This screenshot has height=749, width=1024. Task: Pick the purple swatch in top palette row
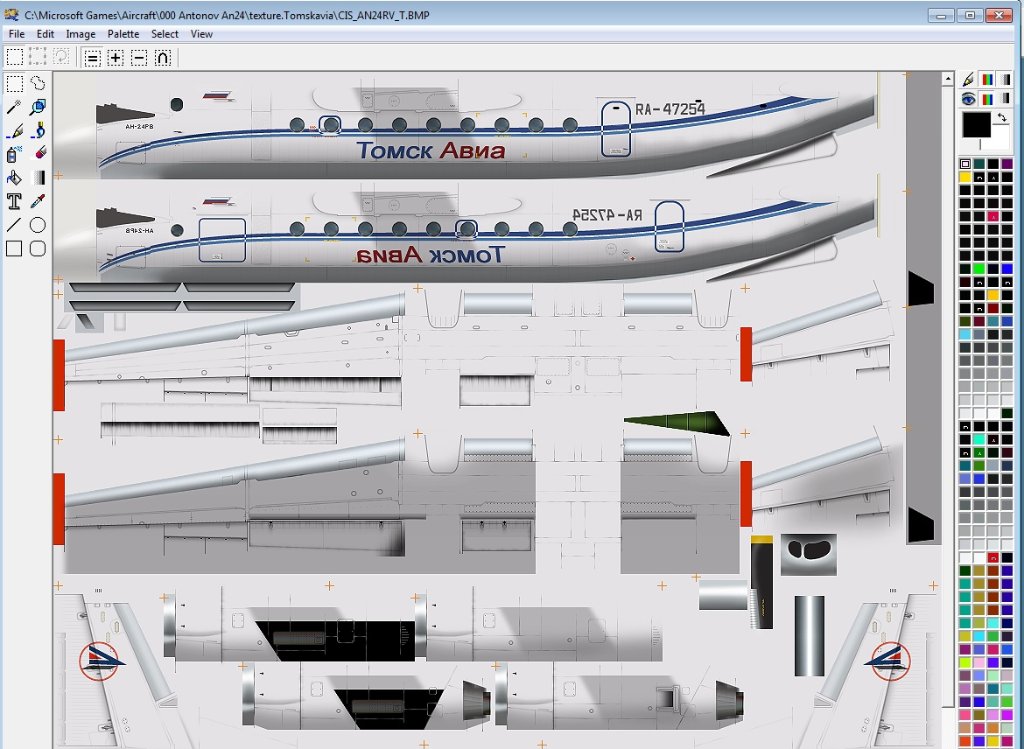point(1006,164)
